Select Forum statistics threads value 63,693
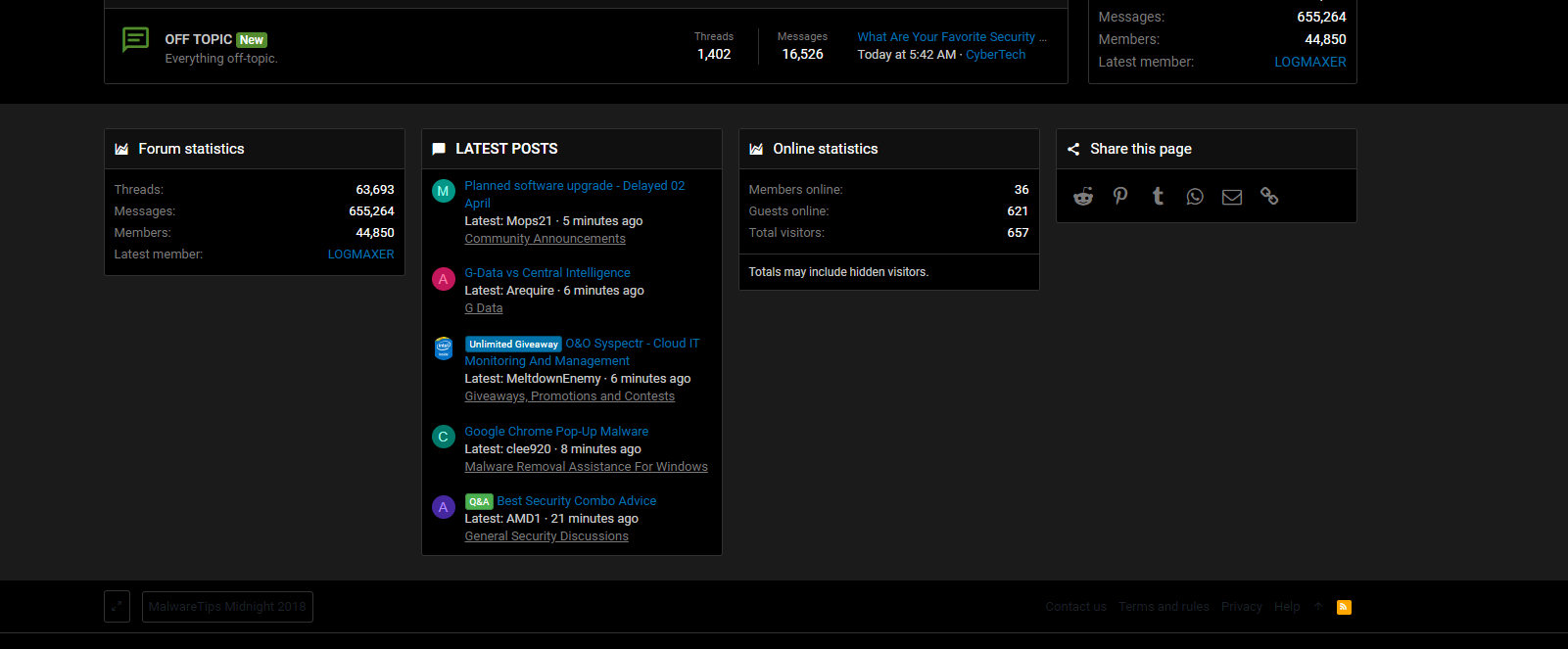This screenshot has height=649, width=1568. [375, 190]
